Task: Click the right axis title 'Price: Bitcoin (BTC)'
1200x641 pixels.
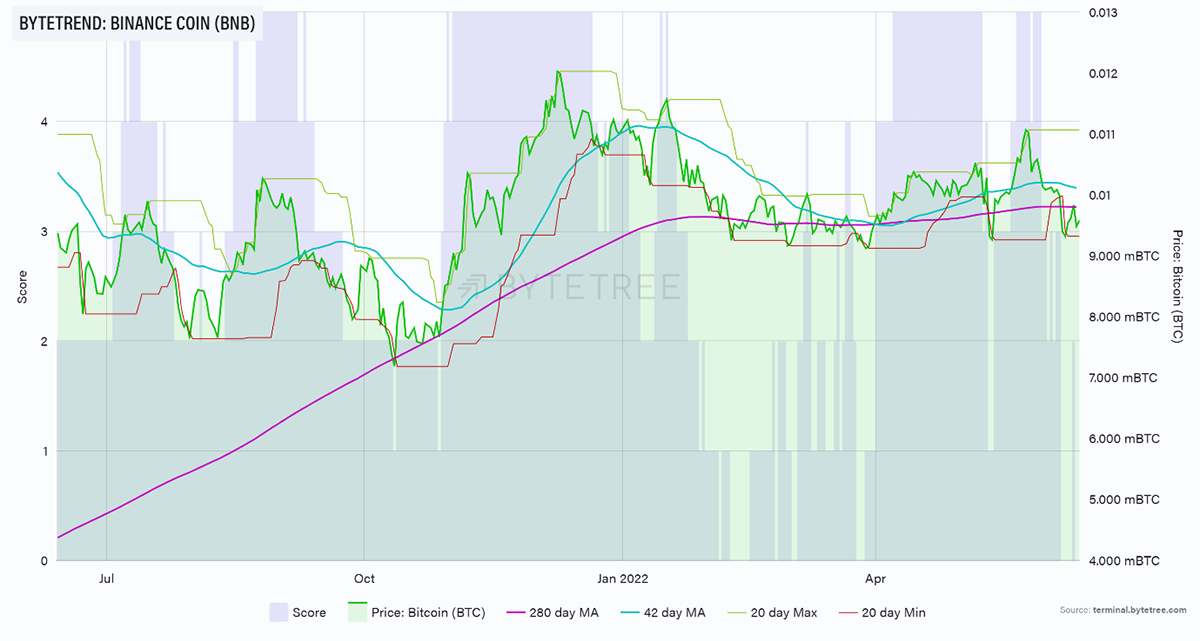Action: tap(1178, 287)
